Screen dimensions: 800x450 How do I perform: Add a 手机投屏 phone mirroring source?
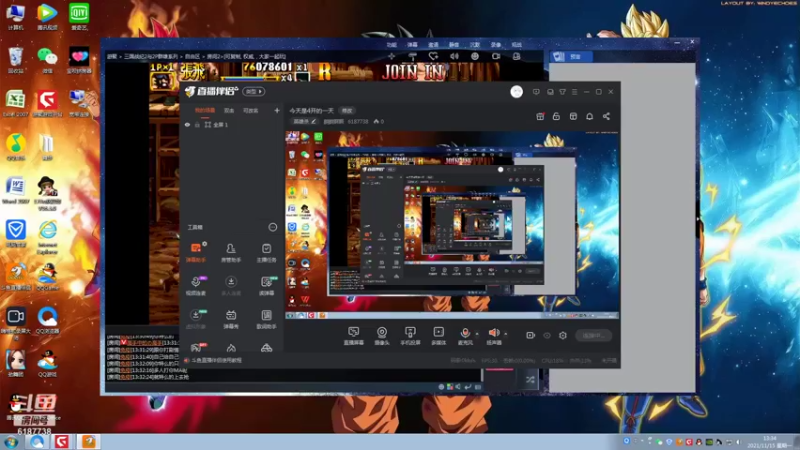tap(410, 336)
